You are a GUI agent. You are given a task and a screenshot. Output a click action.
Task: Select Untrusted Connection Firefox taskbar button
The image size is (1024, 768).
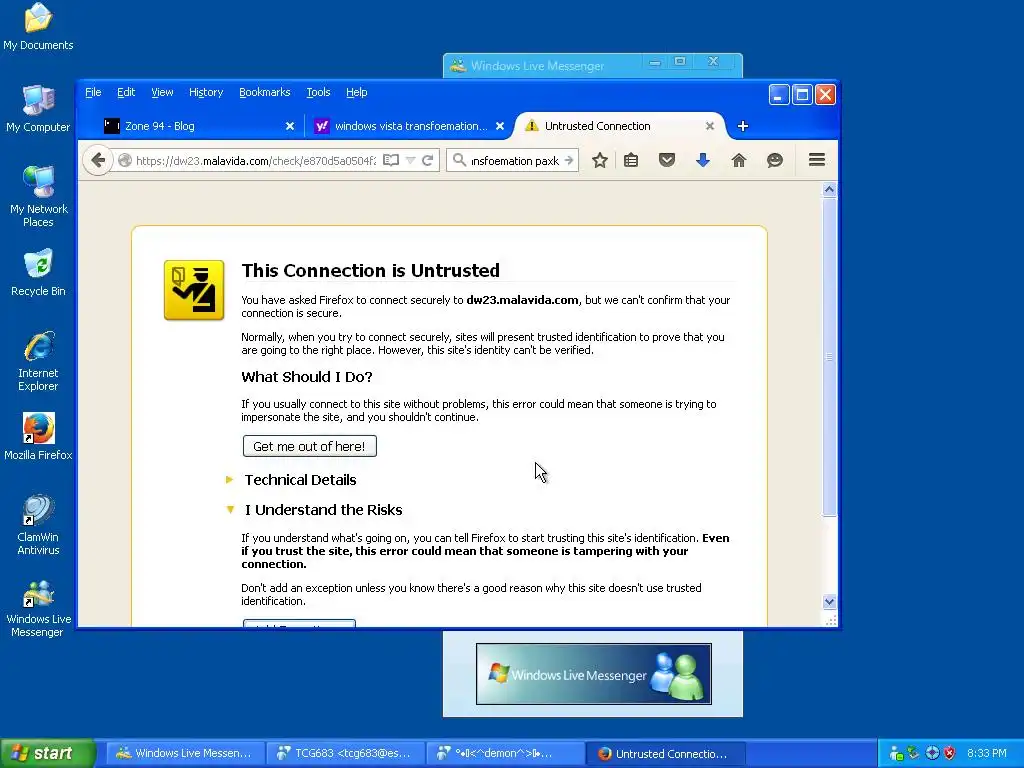[665, 754]
